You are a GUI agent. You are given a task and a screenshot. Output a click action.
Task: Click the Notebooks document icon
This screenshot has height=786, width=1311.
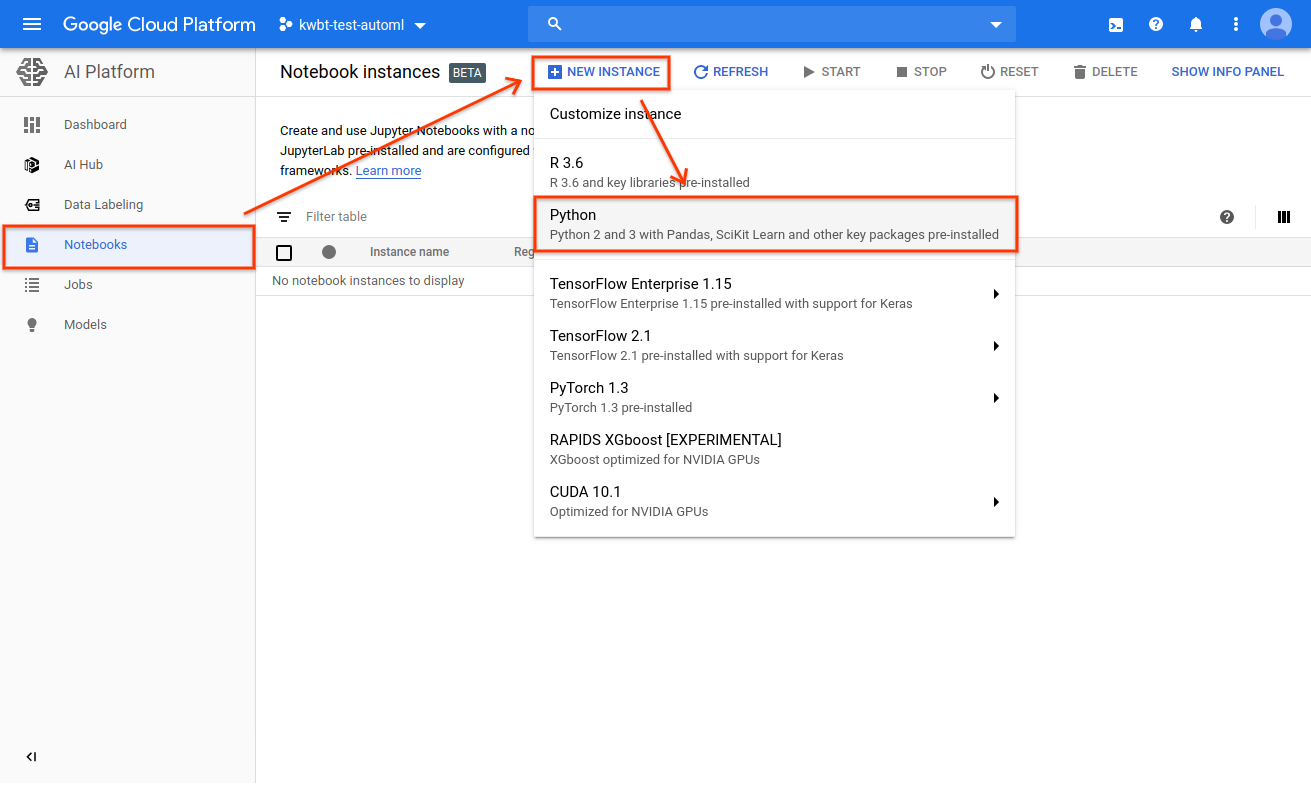tap(32, 245)
